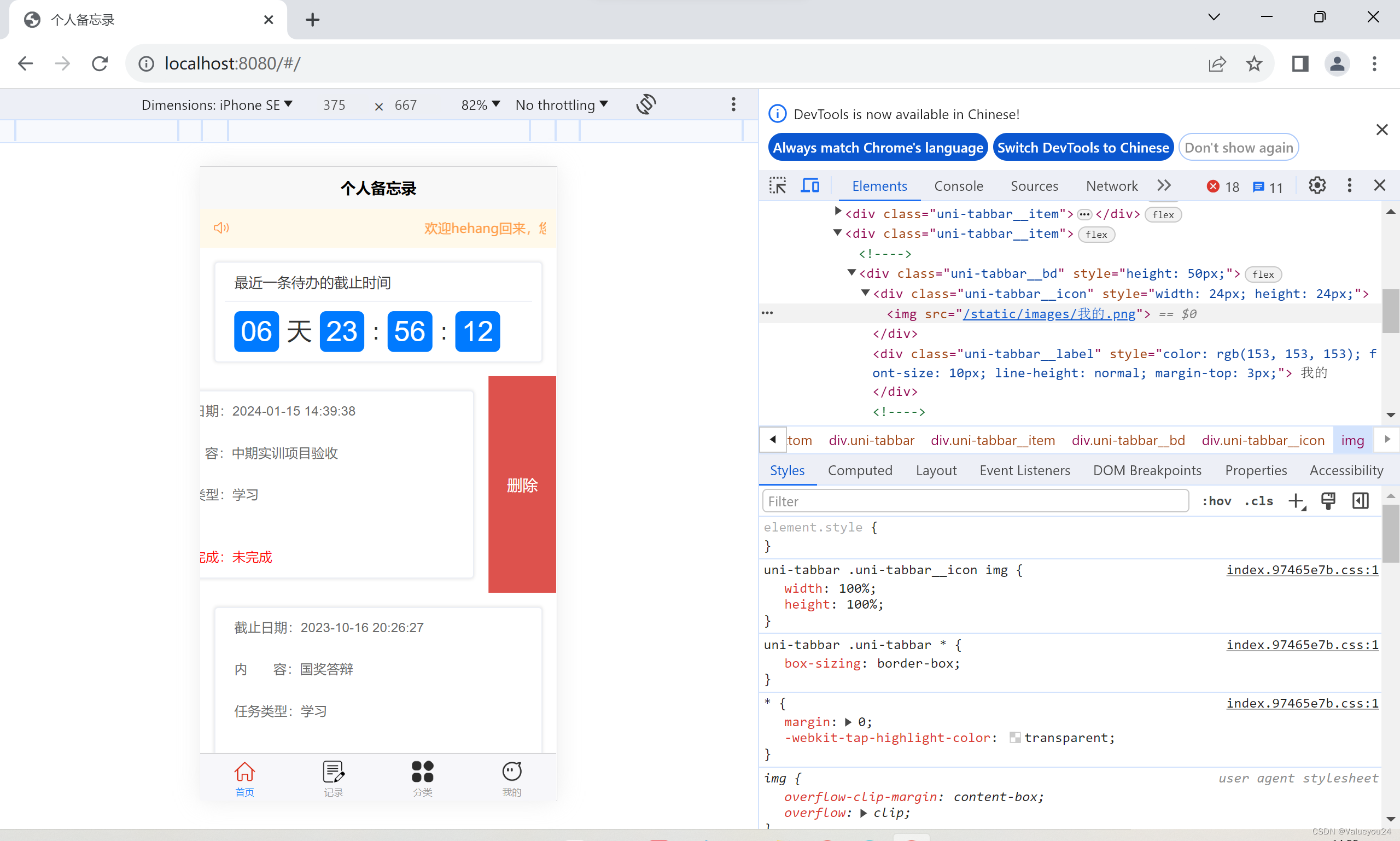
Task: Click the height field showing 667
Action: click(406, 105)
